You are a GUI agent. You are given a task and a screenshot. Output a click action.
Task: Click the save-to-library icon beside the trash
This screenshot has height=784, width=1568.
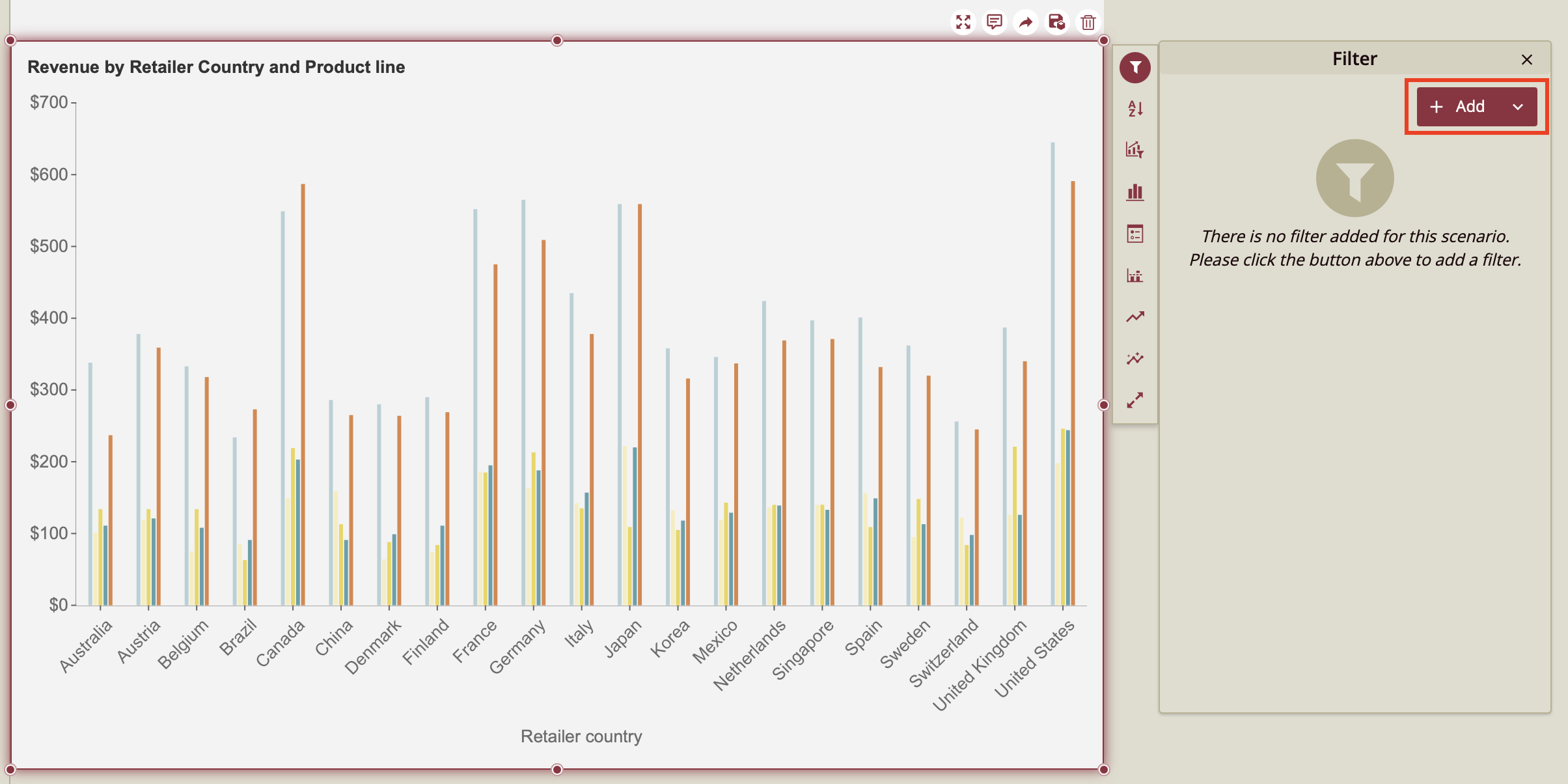pos(1056,22)
